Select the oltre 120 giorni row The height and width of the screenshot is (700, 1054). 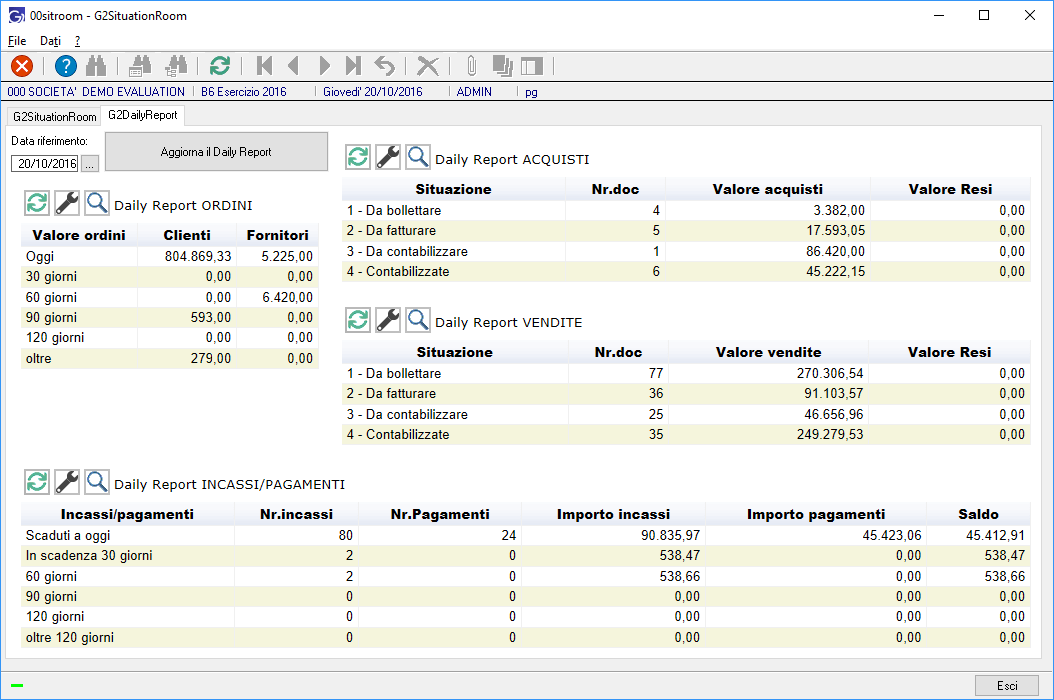tap(526, 637)
